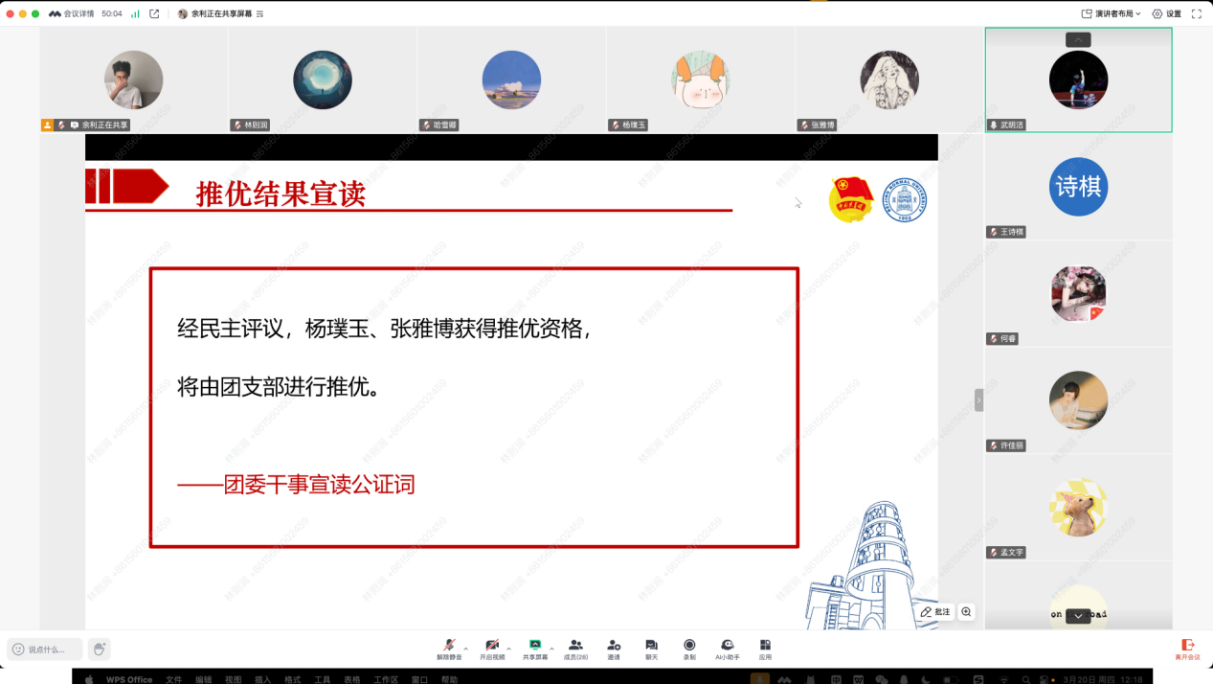The image size is (1213, 684).
Task: Click the 离开会议 leave meeting button
Action: [1187, 649]
